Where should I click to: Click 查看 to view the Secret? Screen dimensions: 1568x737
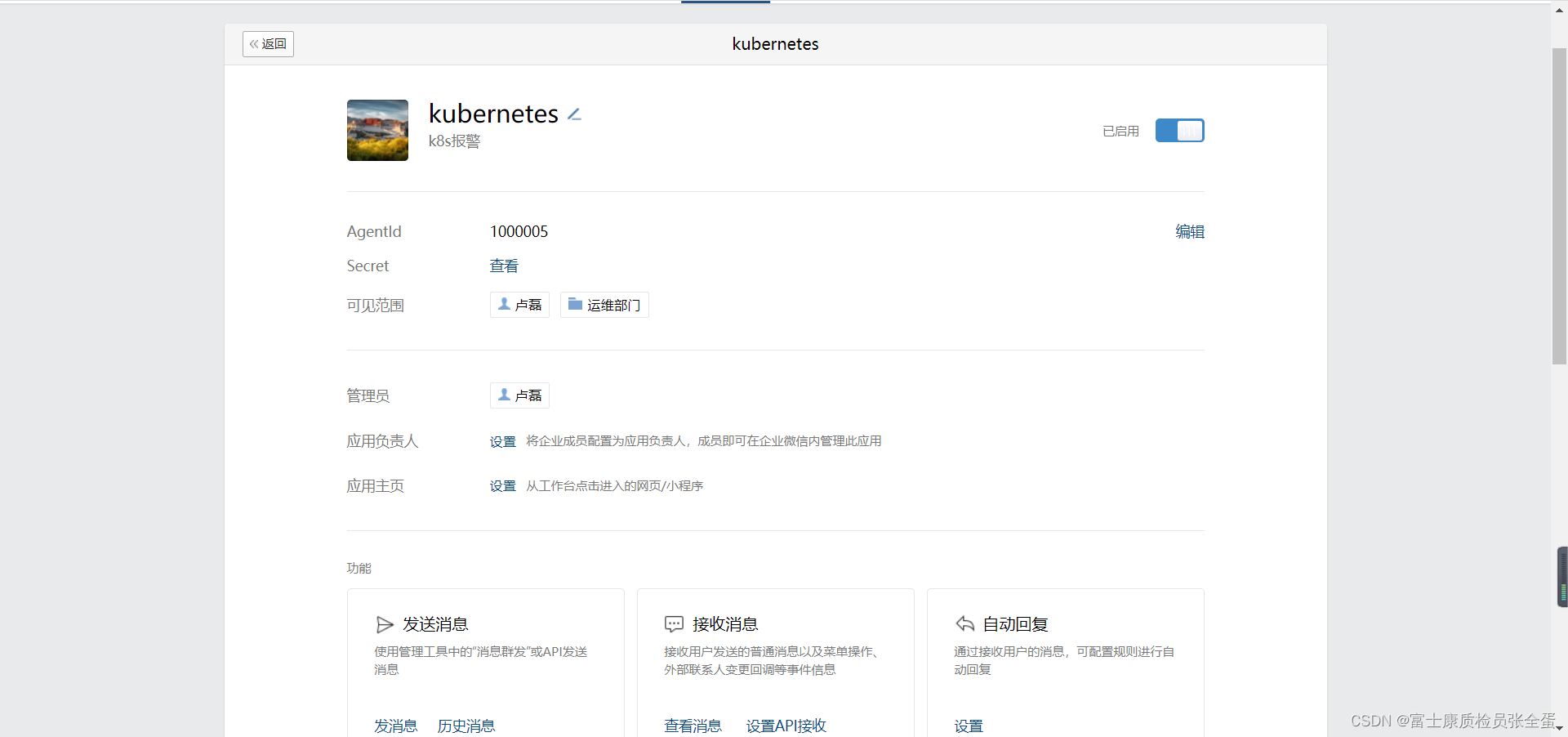504,266
